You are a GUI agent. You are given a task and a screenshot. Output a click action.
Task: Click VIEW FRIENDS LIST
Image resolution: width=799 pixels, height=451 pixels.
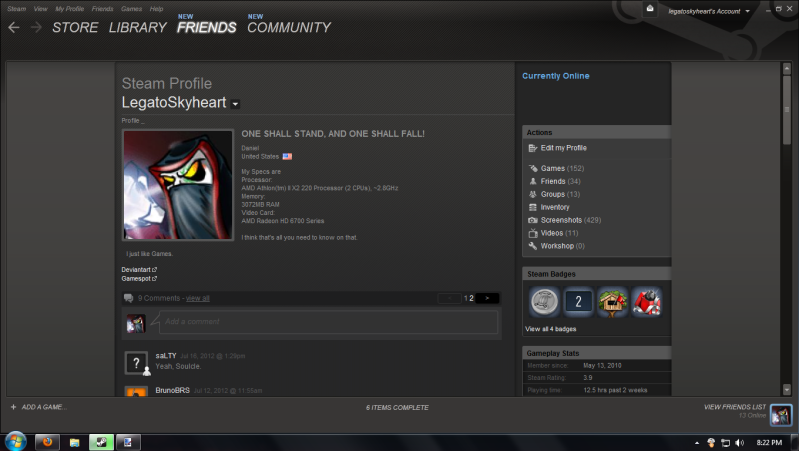click(x=735, y=407)
